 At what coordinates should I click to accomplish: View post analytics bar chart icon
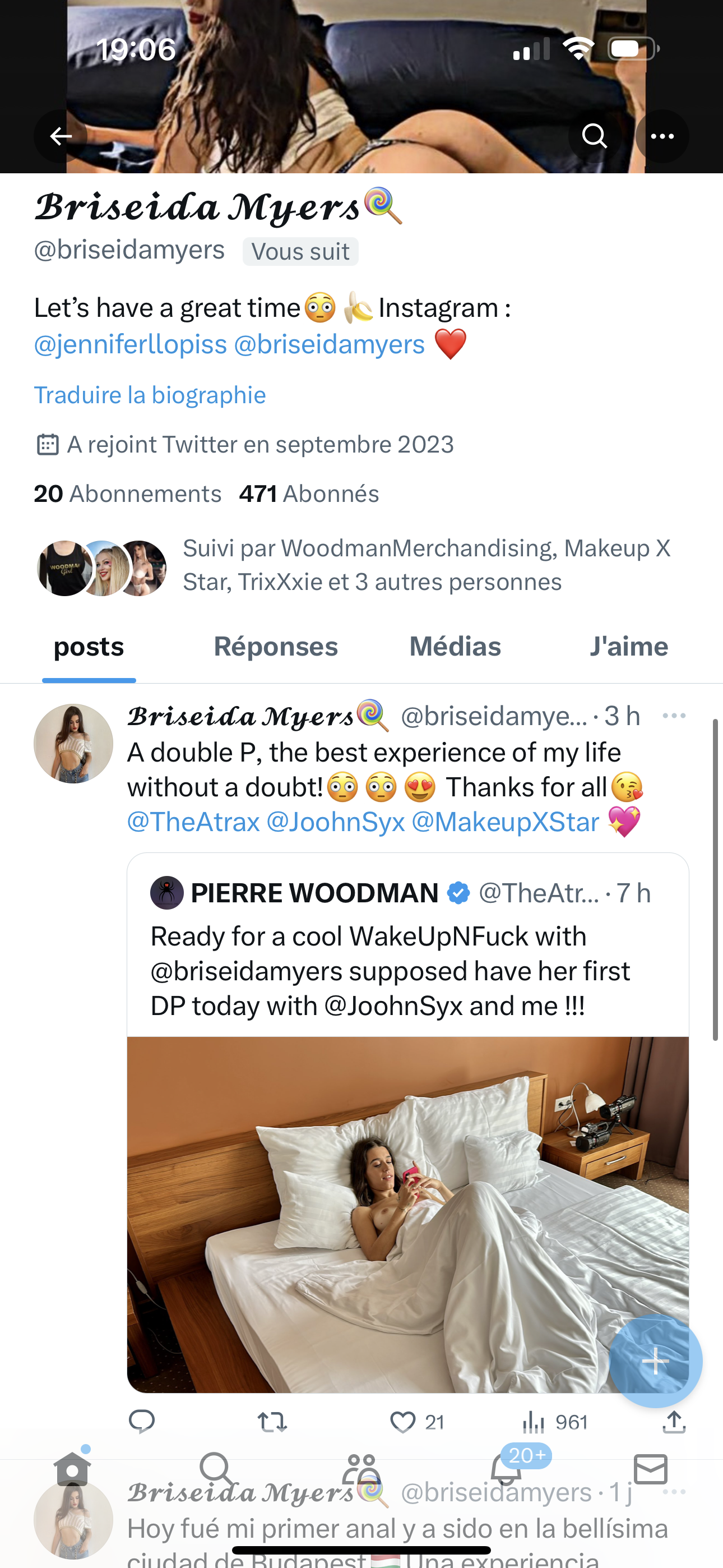534,1422
